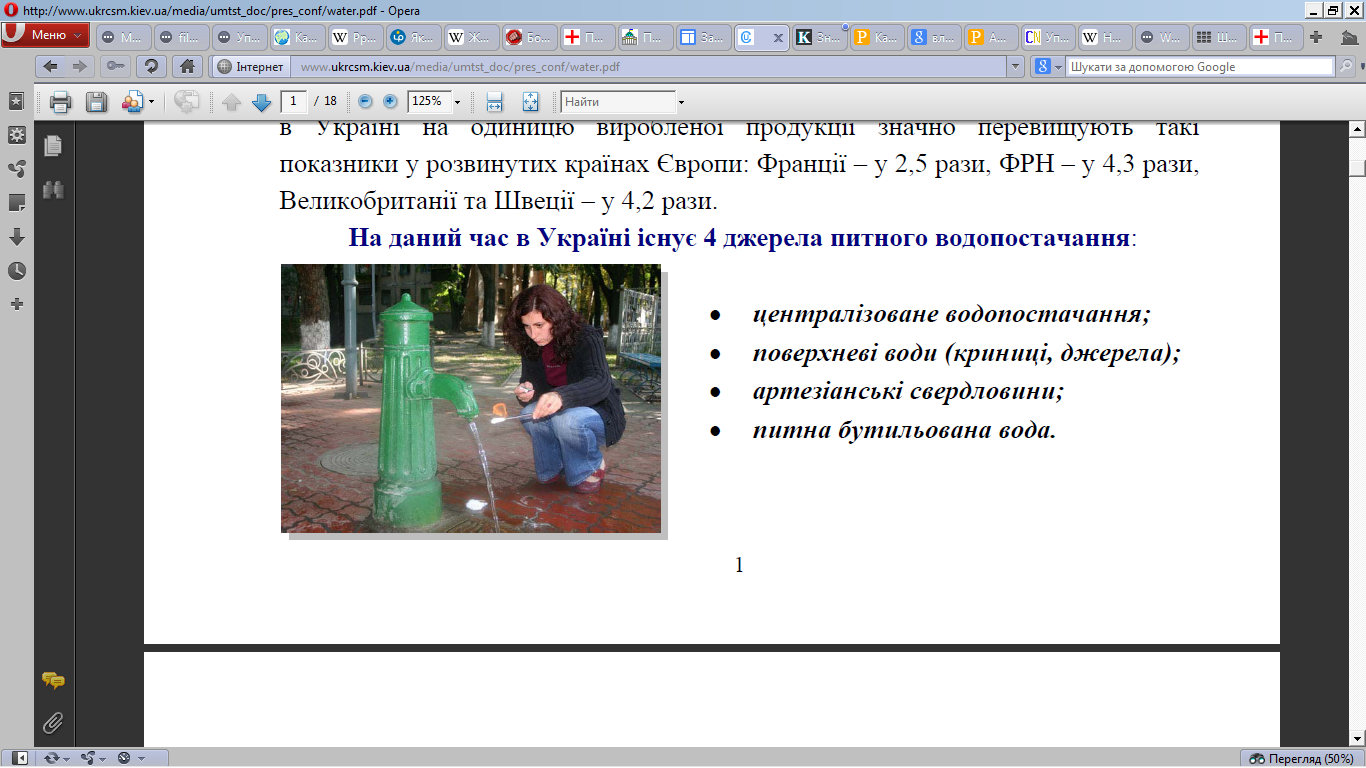Open closed tabs trash icon

[x=1348, y=37]
